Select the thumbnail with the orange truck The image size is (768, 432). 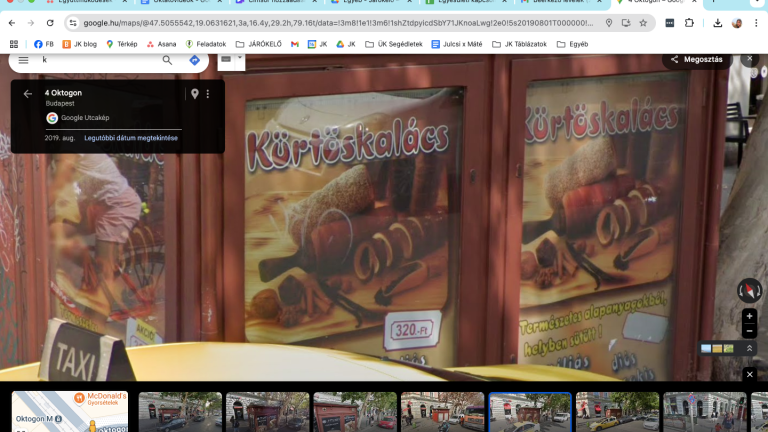(x=442, y=412)
